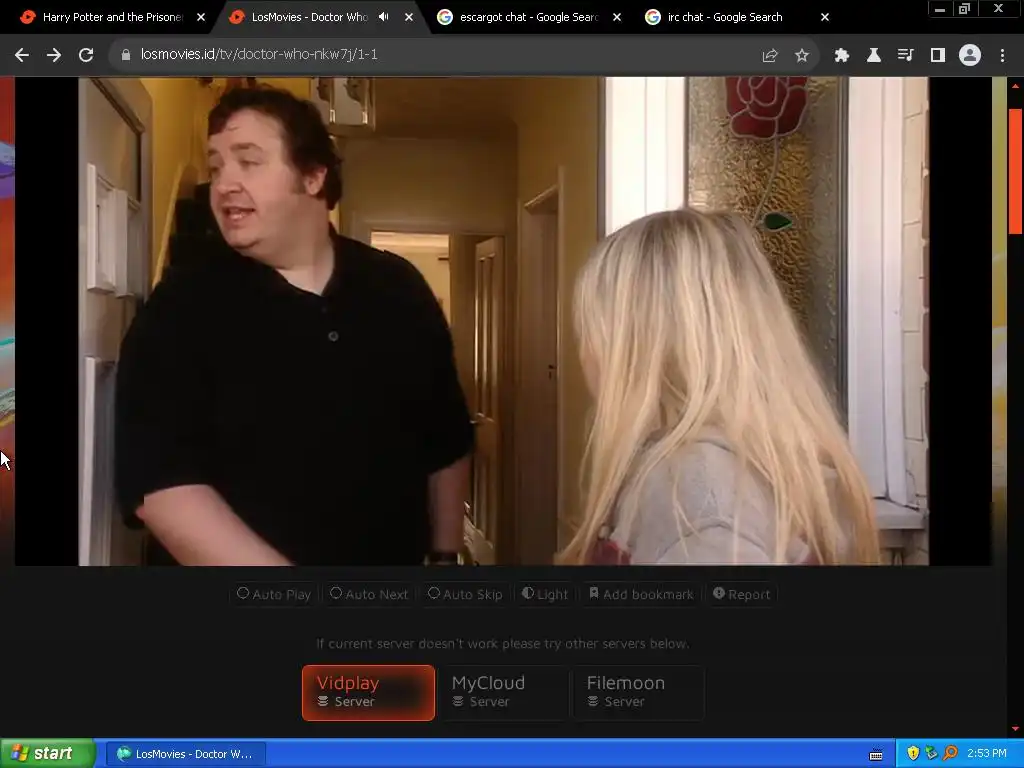Click the padlock site info icon
Image resolution: width=1024 pixels, height=768 pixels.
coord(126,55)
